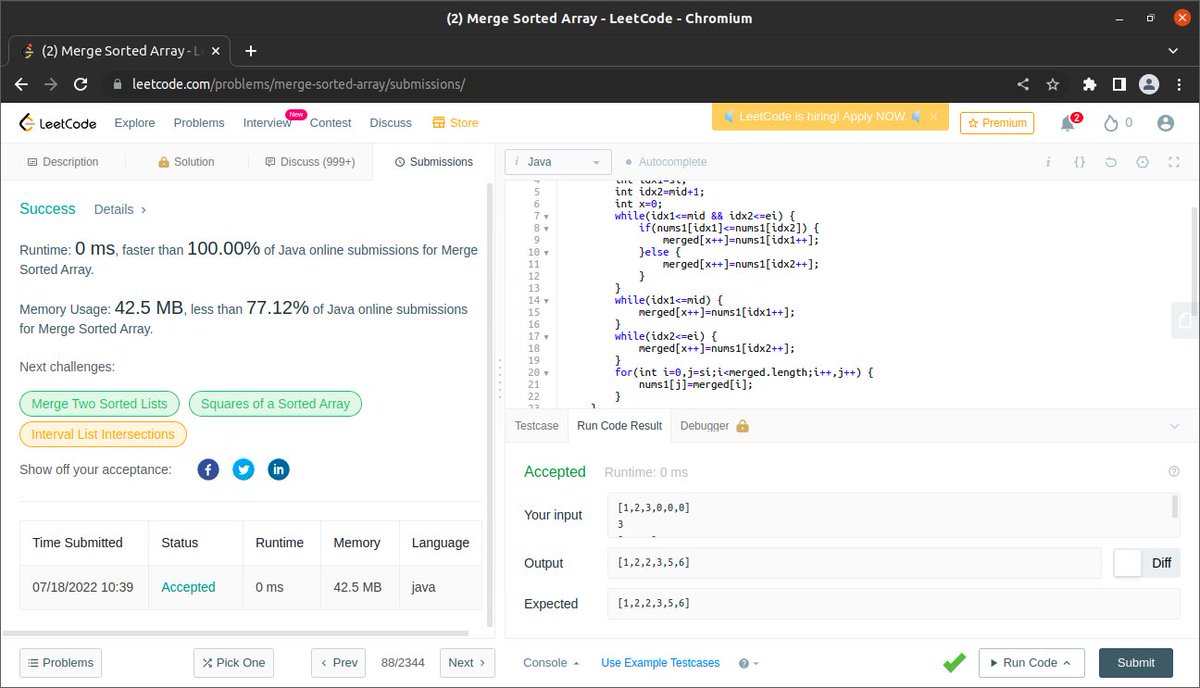Fold code at line 20 arrow

click(x=546, y=373)
